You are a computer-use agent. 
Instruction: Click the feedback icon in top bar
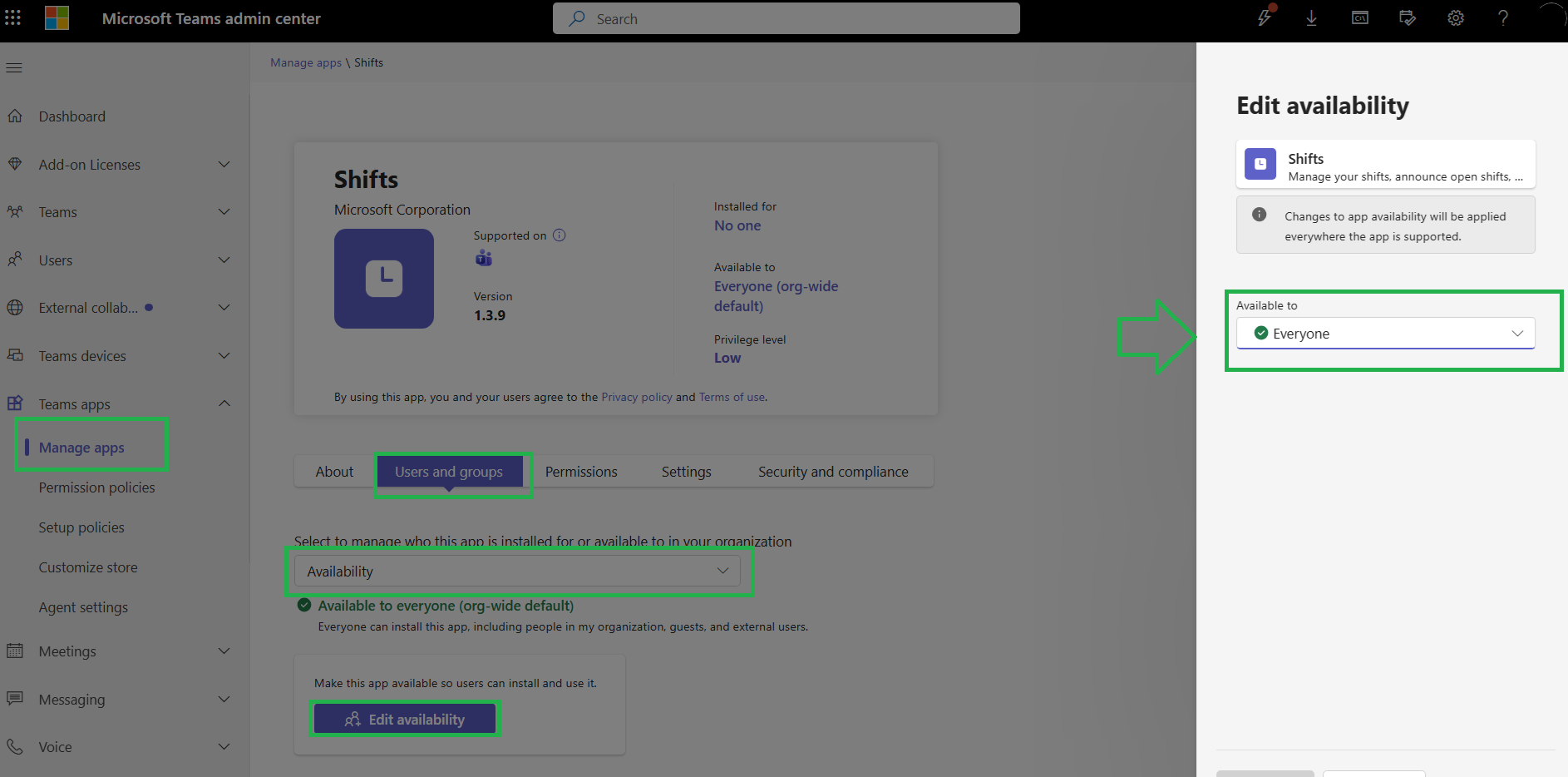pos(1408,17)
